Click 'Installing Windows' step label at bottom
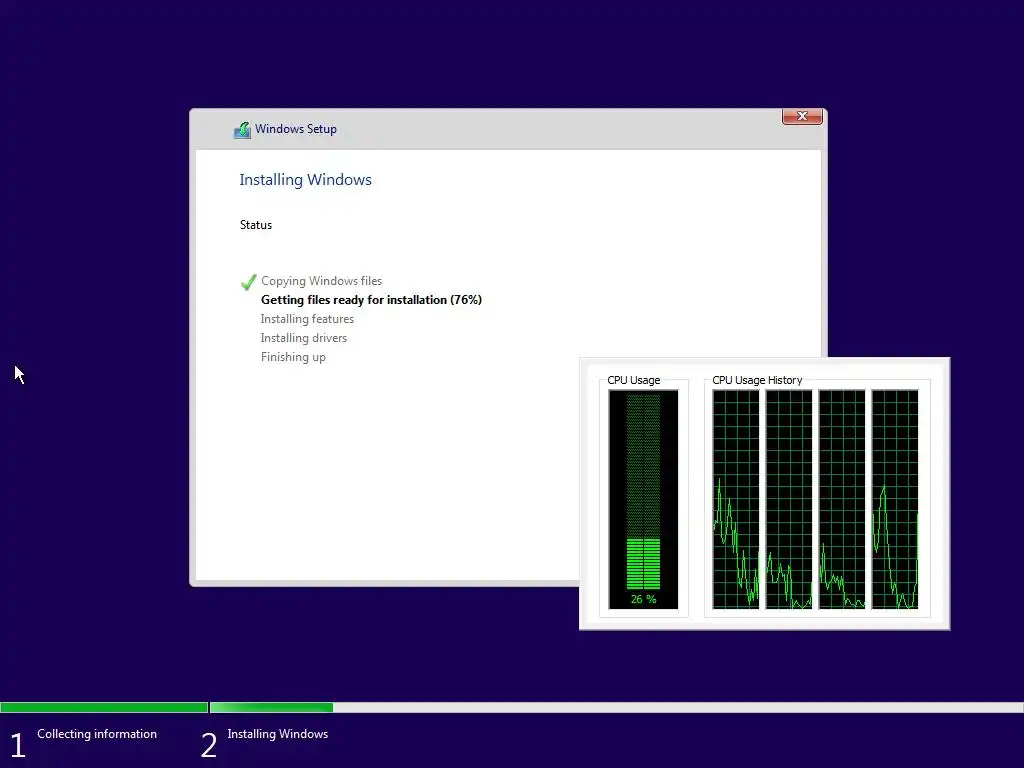This screenshot has width=1024, height=768. 278,734
